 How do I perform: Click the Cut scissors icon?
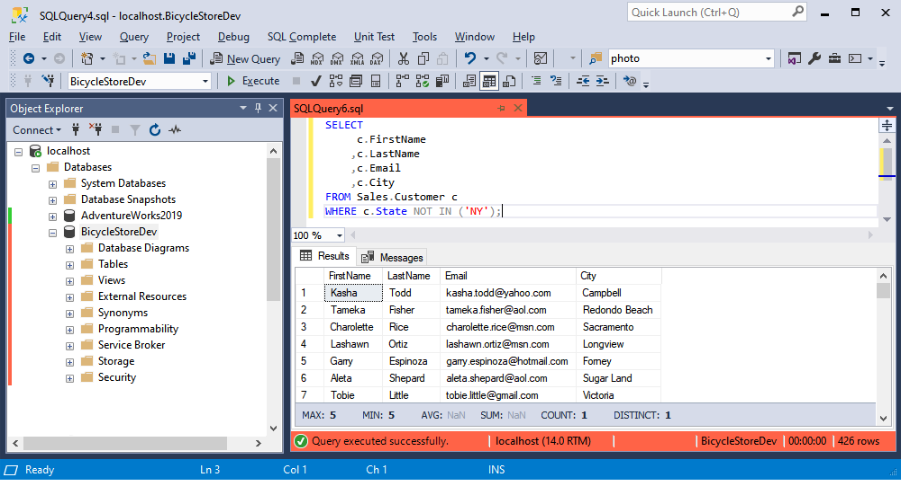pos(403,59)
